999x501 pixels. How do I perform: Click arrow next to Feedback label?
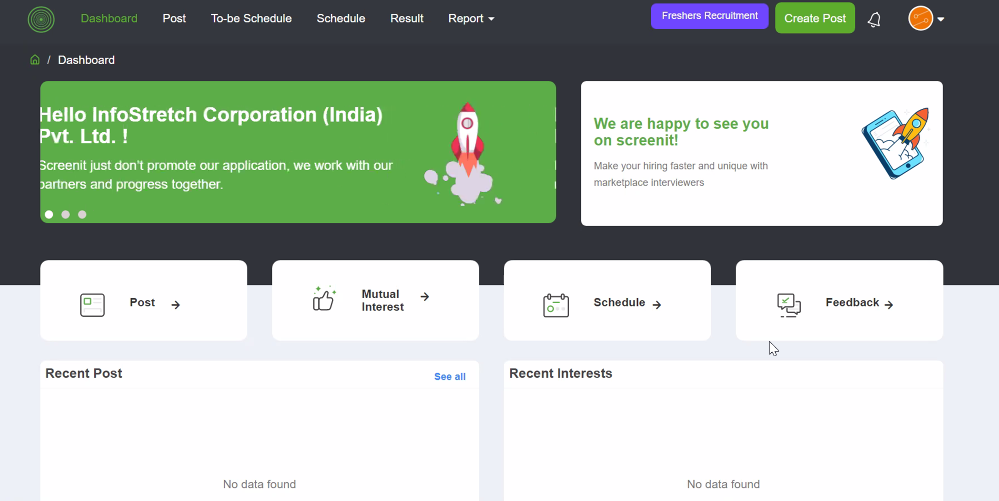[x=889, y=305]
